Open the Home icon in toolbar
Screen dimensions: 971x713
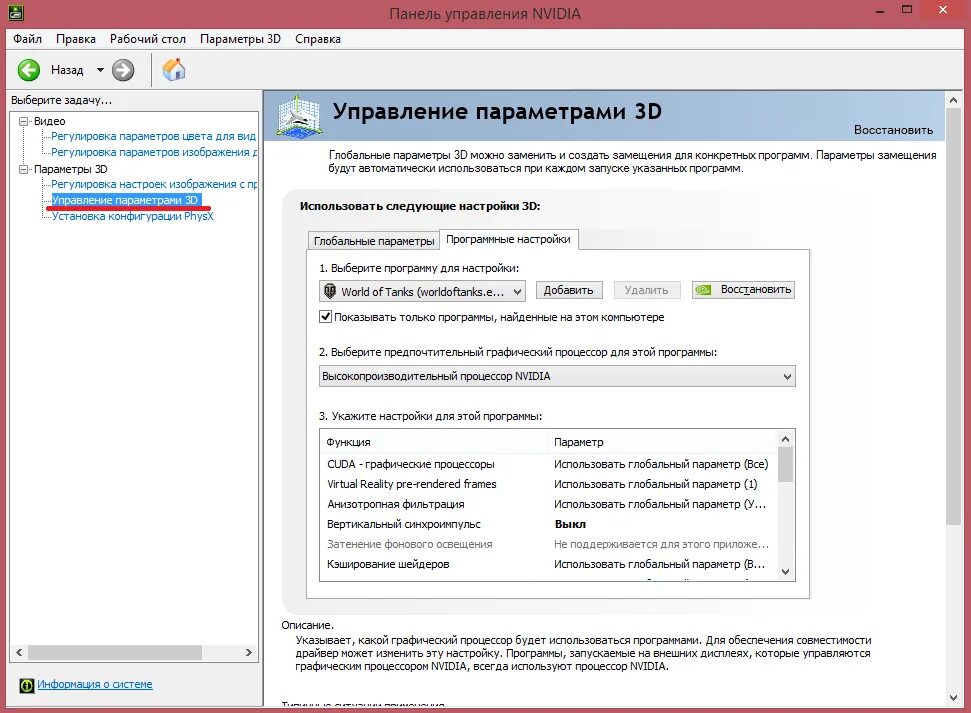[x=174, y=69]
